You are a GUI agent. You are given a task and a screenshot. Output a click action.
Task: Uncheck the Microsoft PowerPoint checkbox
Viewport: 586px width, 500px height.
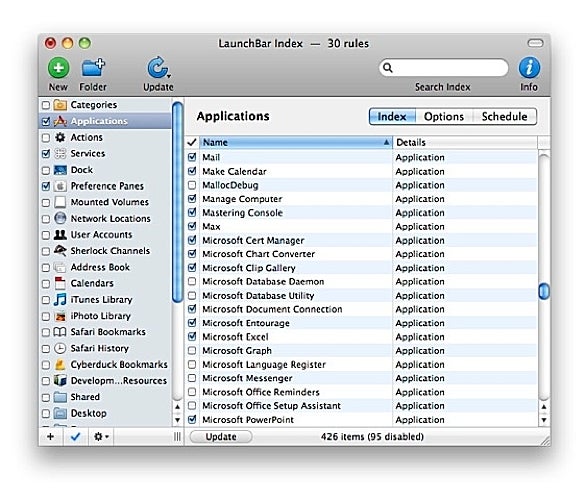click(x=192, y=419)
